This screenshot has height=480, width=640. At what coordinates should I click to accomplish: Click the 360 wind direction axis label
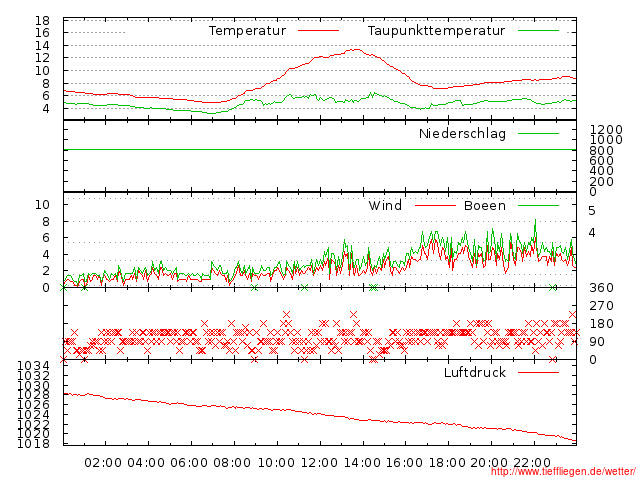coord(601,288)
